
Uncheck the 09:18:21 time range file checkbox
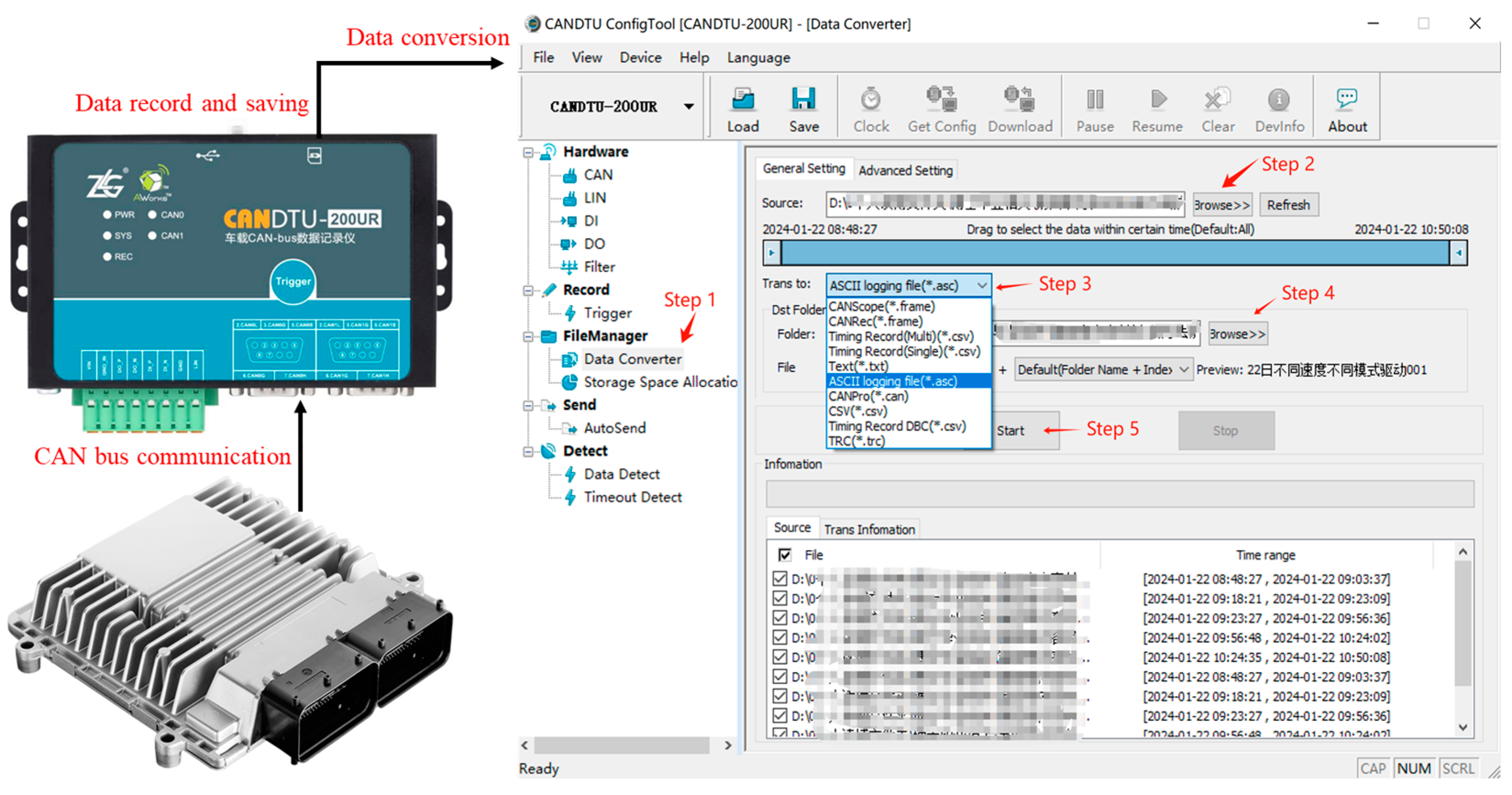click(x=780, y=598)
